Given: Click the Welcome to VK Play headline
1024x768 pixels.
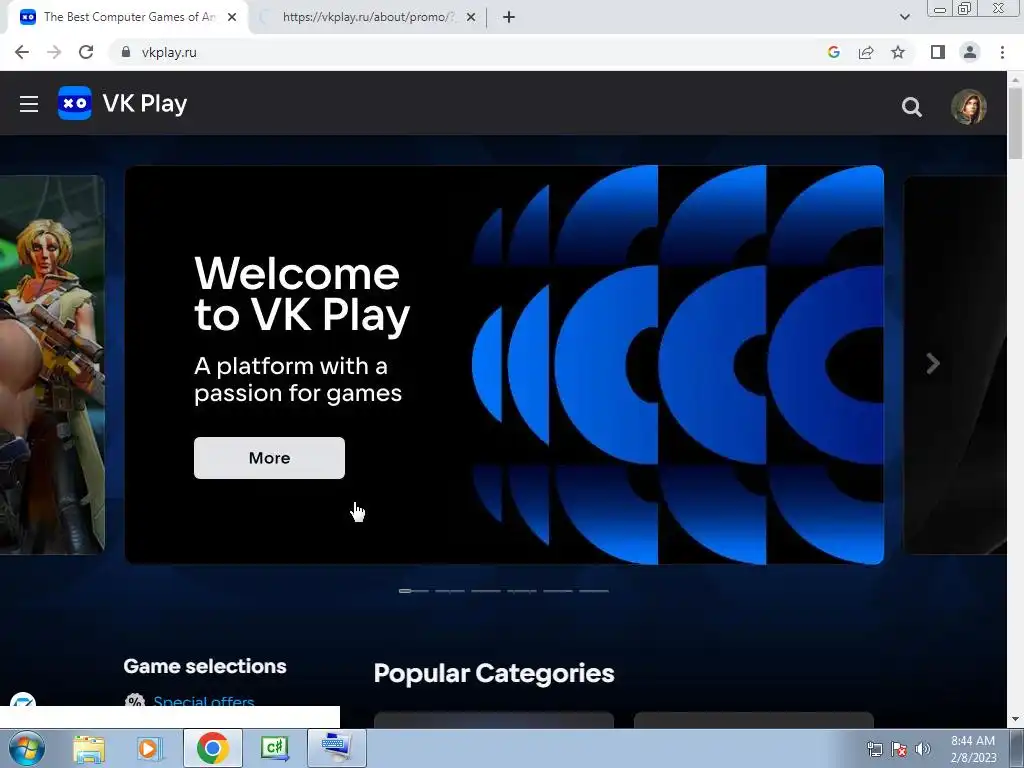Looking at the screenshot, I should tap(302, 294).
